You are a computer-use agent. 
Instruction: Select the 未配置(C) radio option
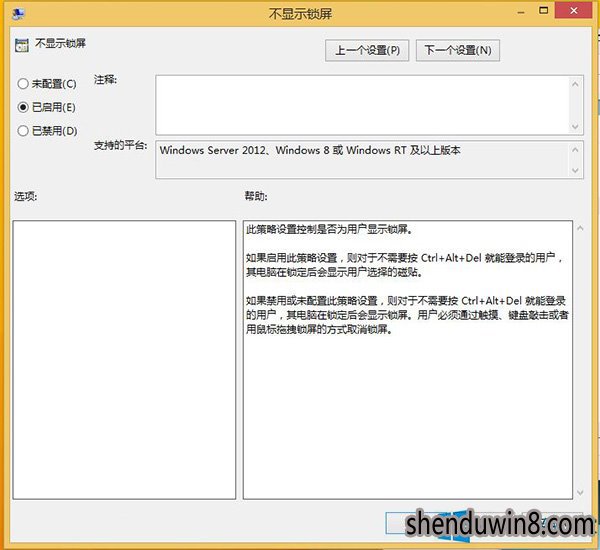47,83
